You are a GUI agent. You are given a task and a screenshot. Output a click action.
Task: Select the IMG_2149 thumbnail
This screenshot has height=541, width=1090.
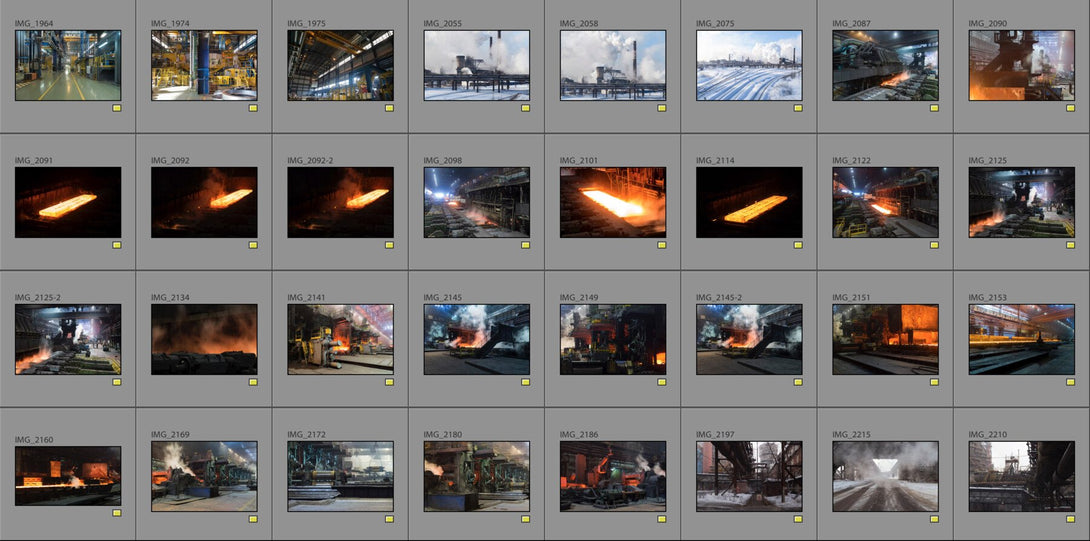pyautogui.click(x=613, y=339)
